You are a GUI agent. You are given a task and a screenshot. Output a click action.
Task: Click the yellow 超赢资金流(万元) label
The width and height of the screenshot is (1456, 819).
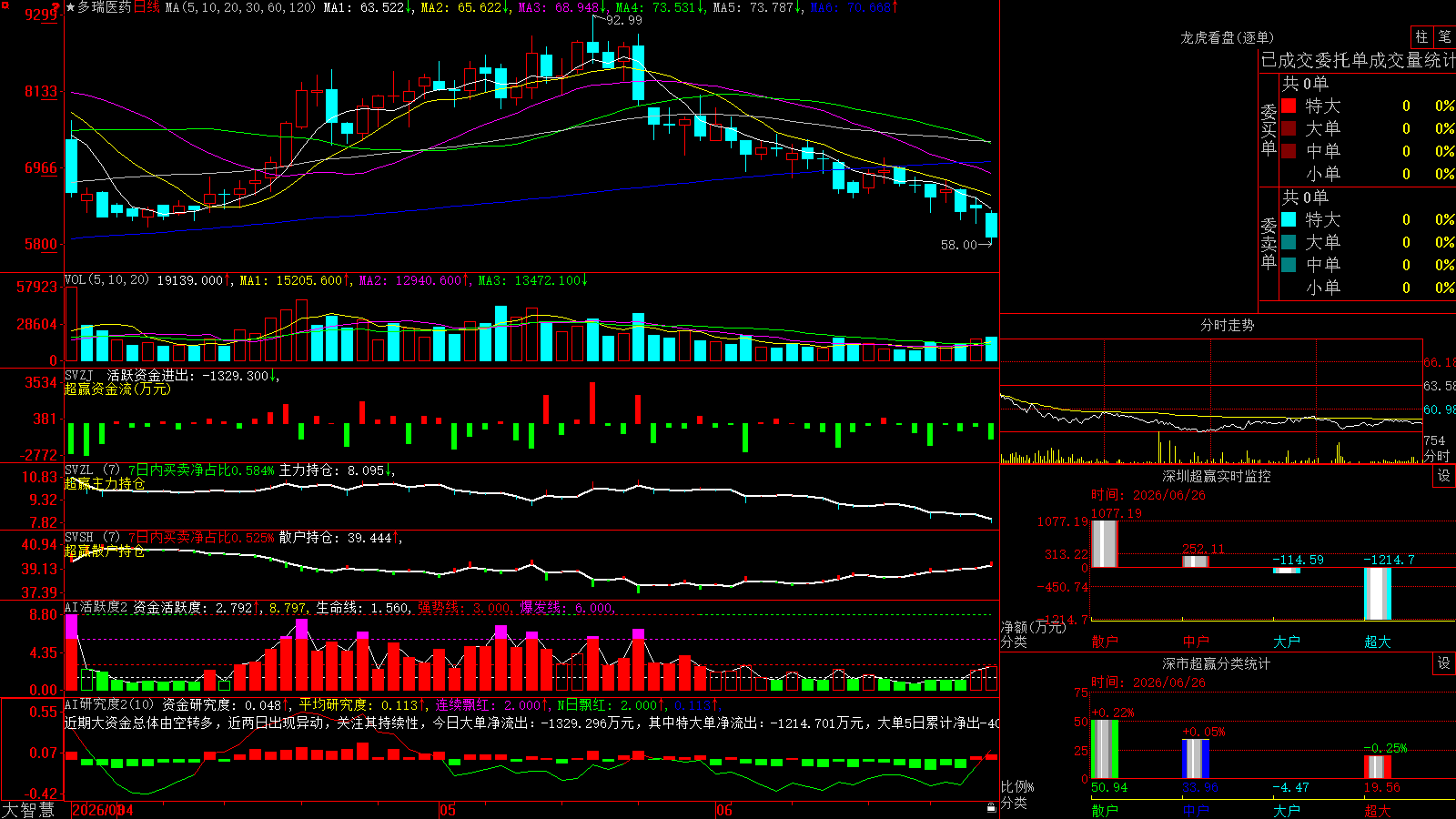(x=117, y=389)
